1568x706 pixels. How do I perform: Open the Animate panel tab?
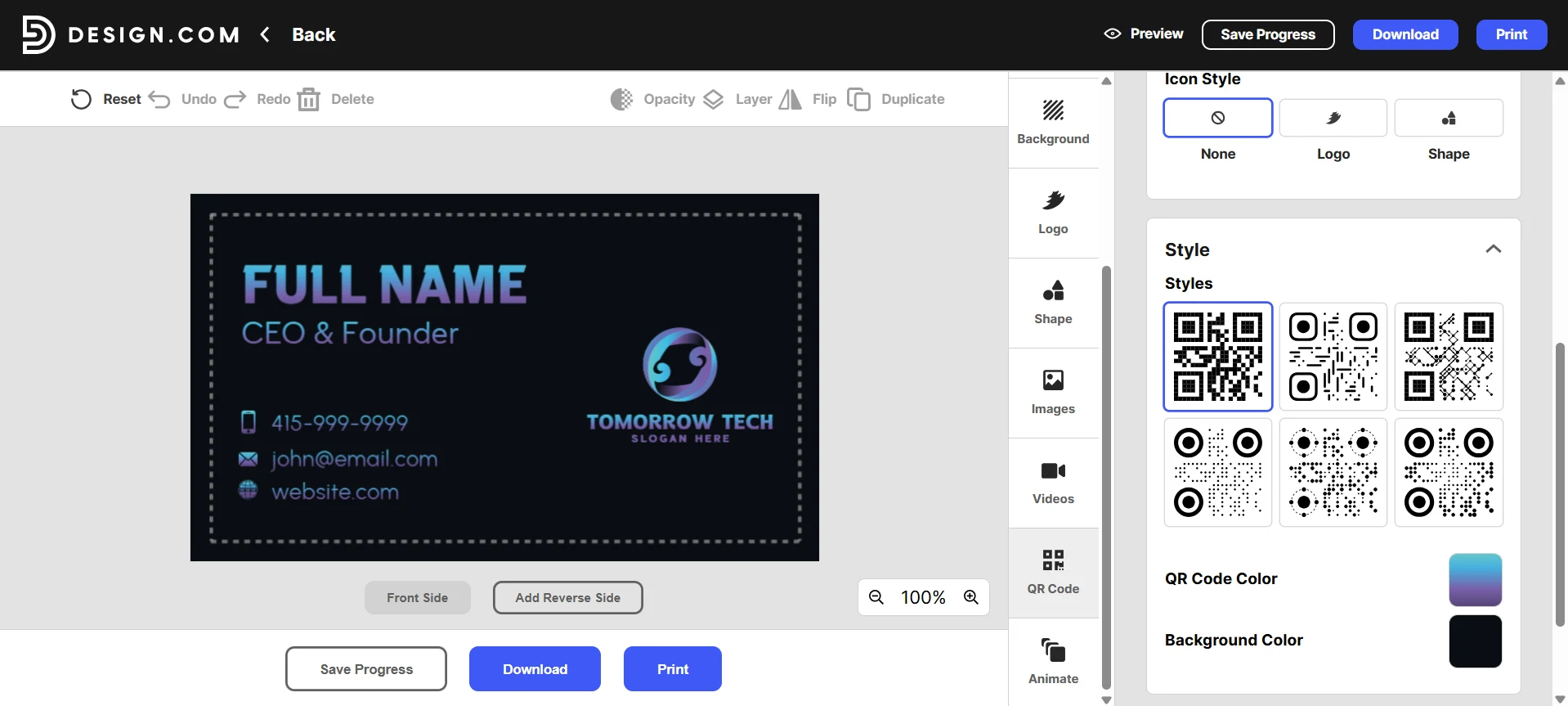(1053, 661)
